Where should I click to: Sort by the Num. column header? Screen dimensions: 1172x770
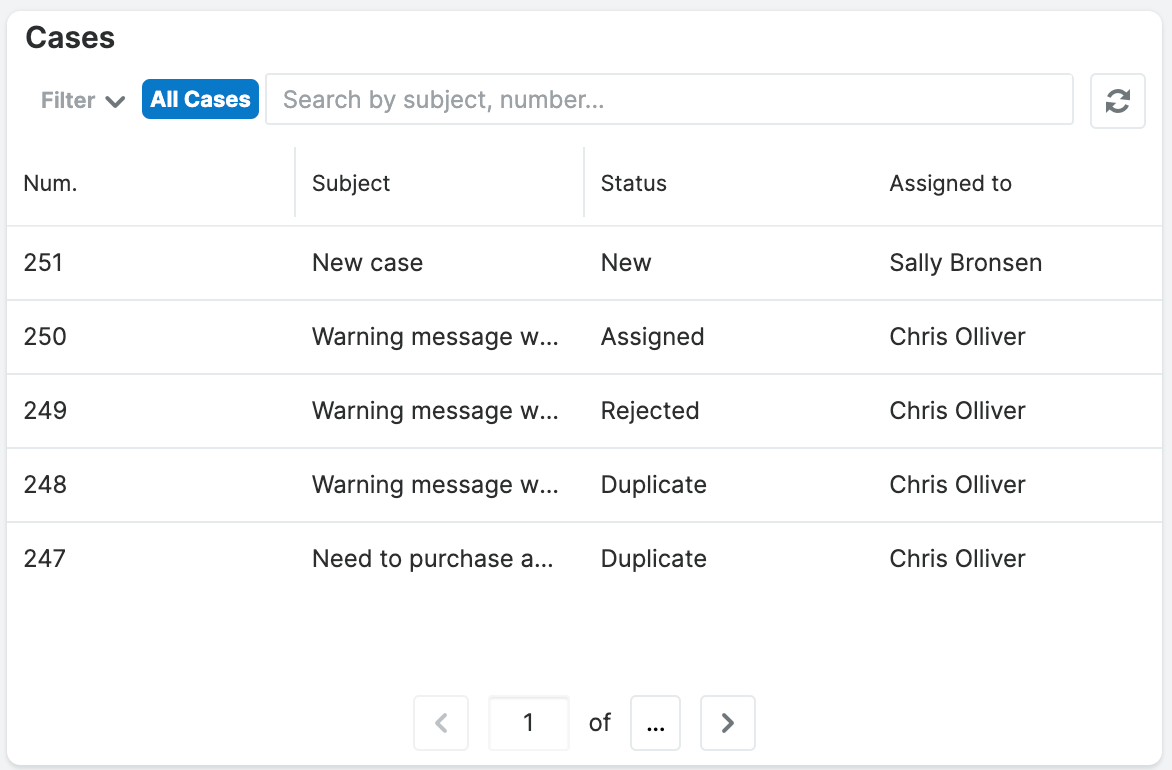click(x=50, y=183)
